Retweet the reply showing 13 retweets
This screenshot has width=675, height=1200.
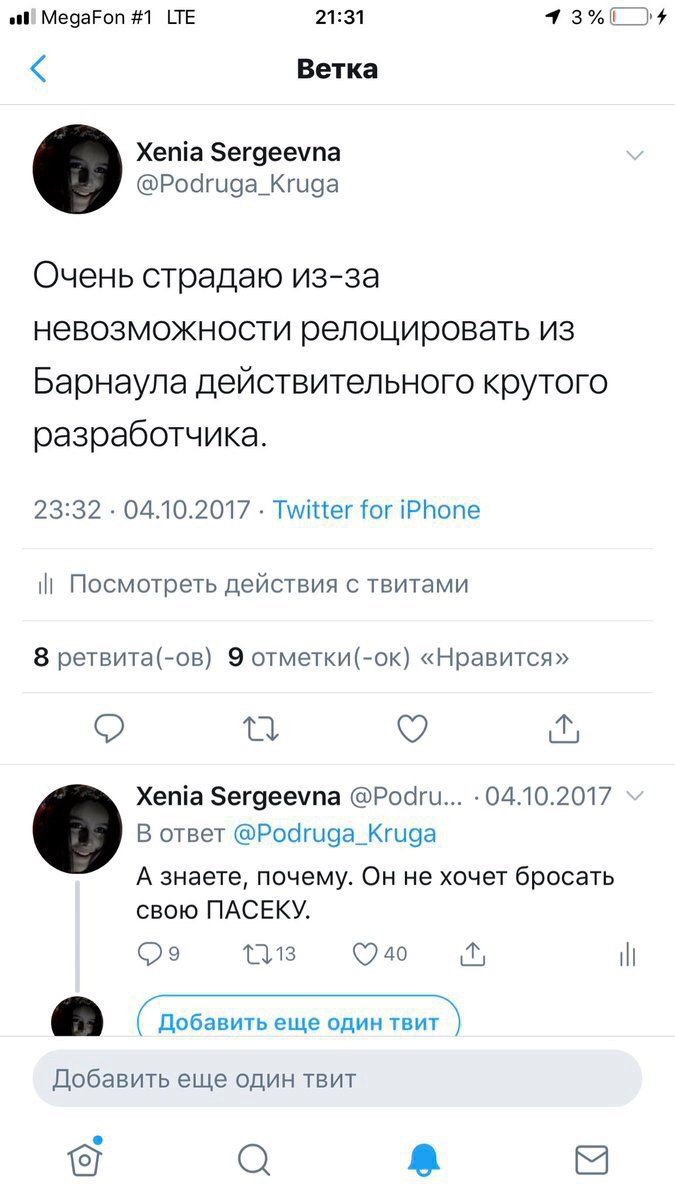coord(269,954)
